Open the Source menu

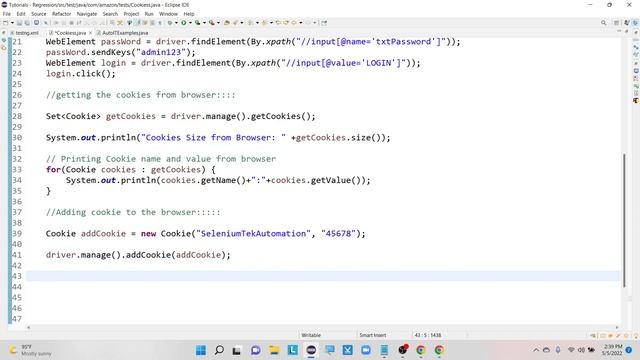tap(39, 14)
